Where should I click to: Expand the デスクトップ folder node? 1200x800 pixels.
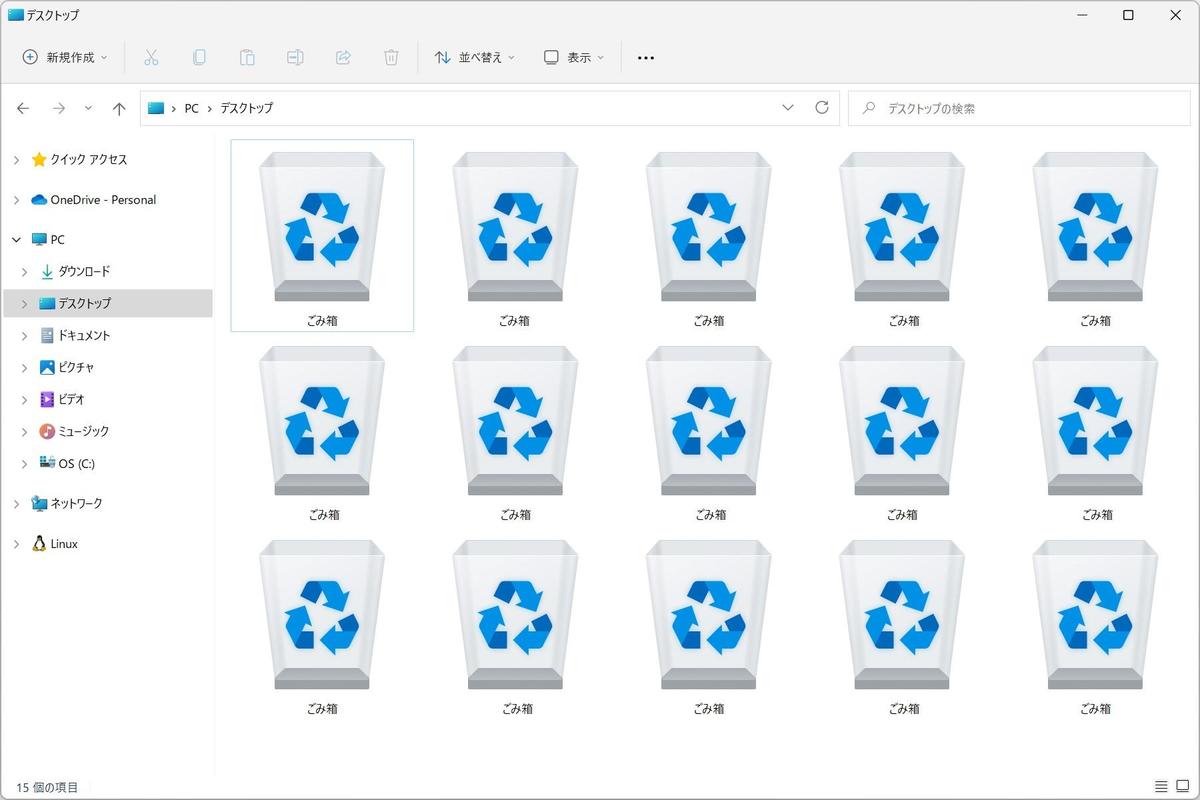[25, 303]
